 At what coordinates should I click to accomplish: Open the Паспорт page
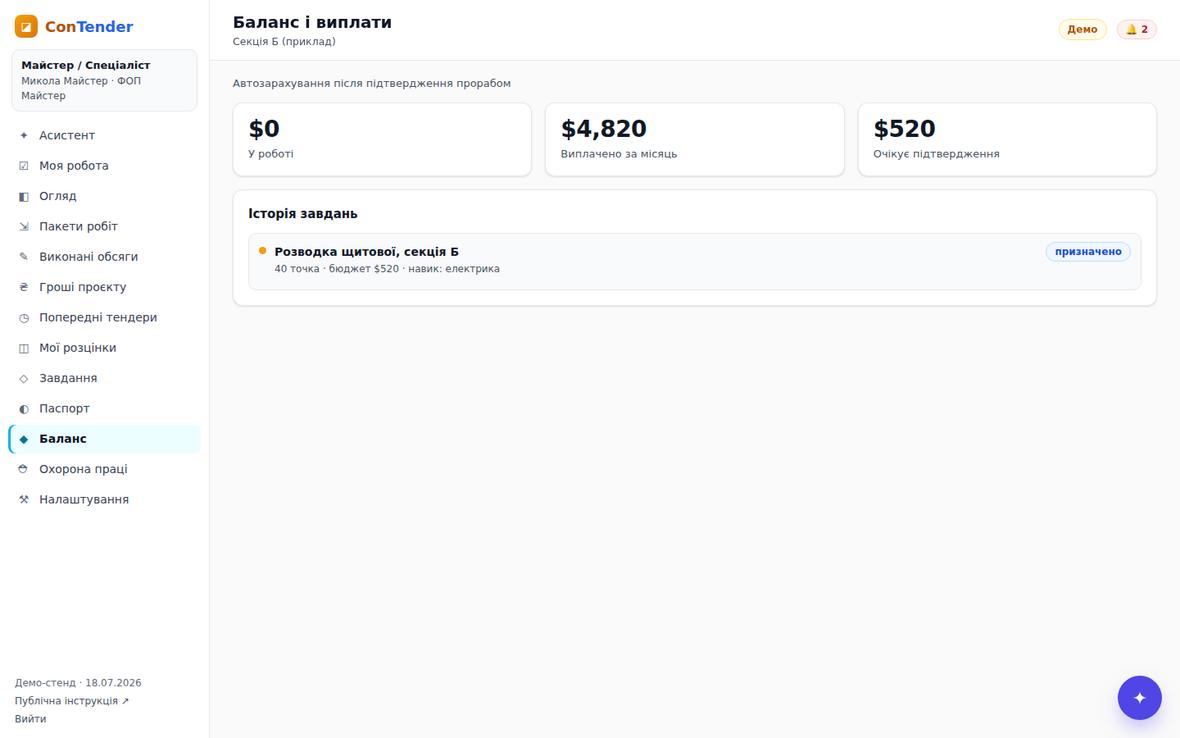[104, 408]
